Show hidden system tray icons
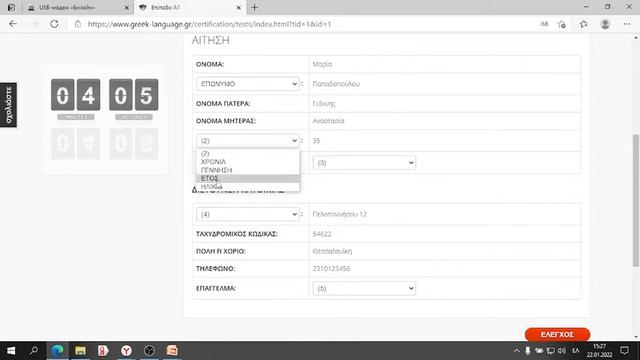 coord(516,351)
